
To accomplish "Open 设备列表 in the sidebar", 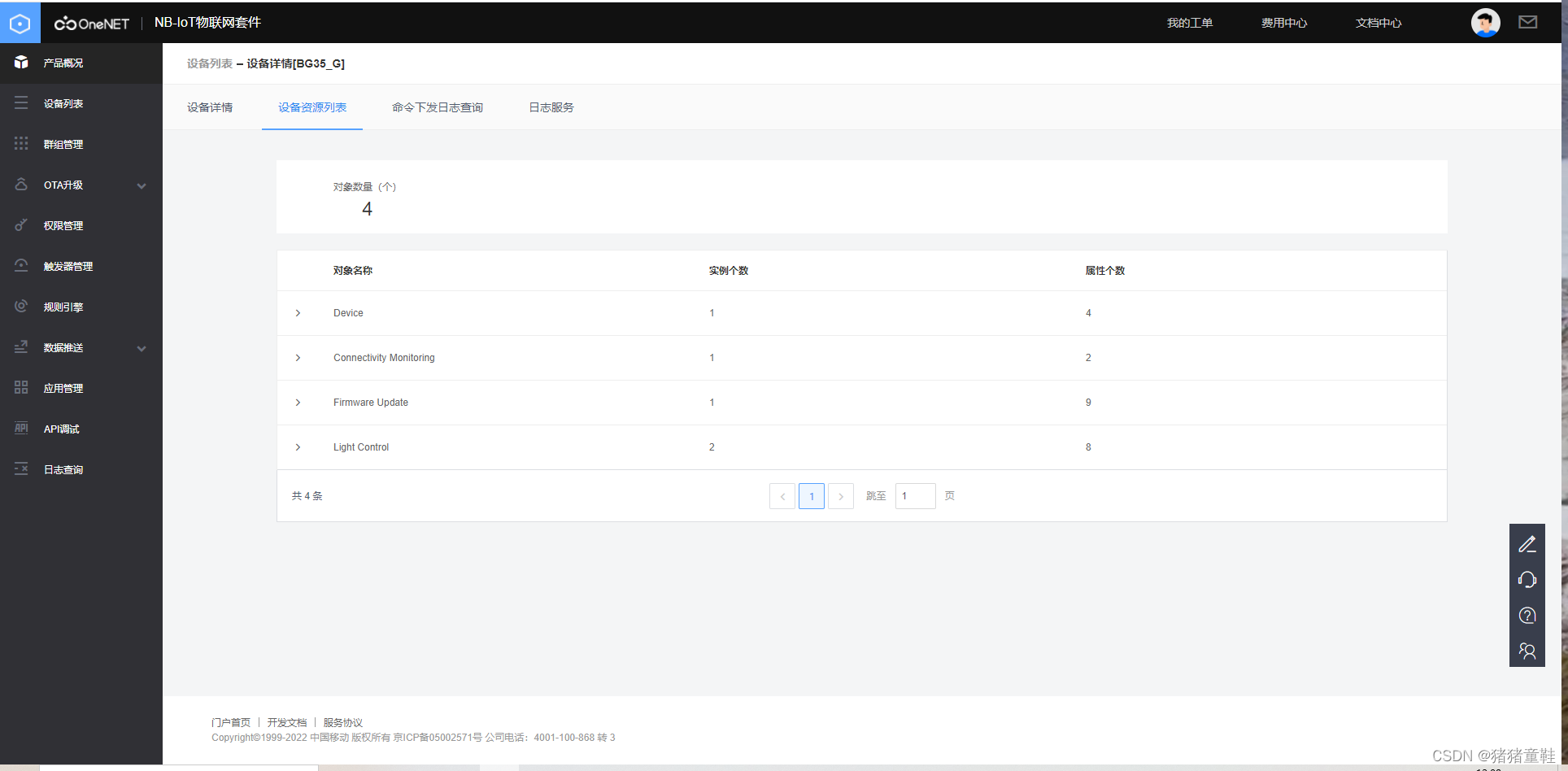I will click(63, 103).
